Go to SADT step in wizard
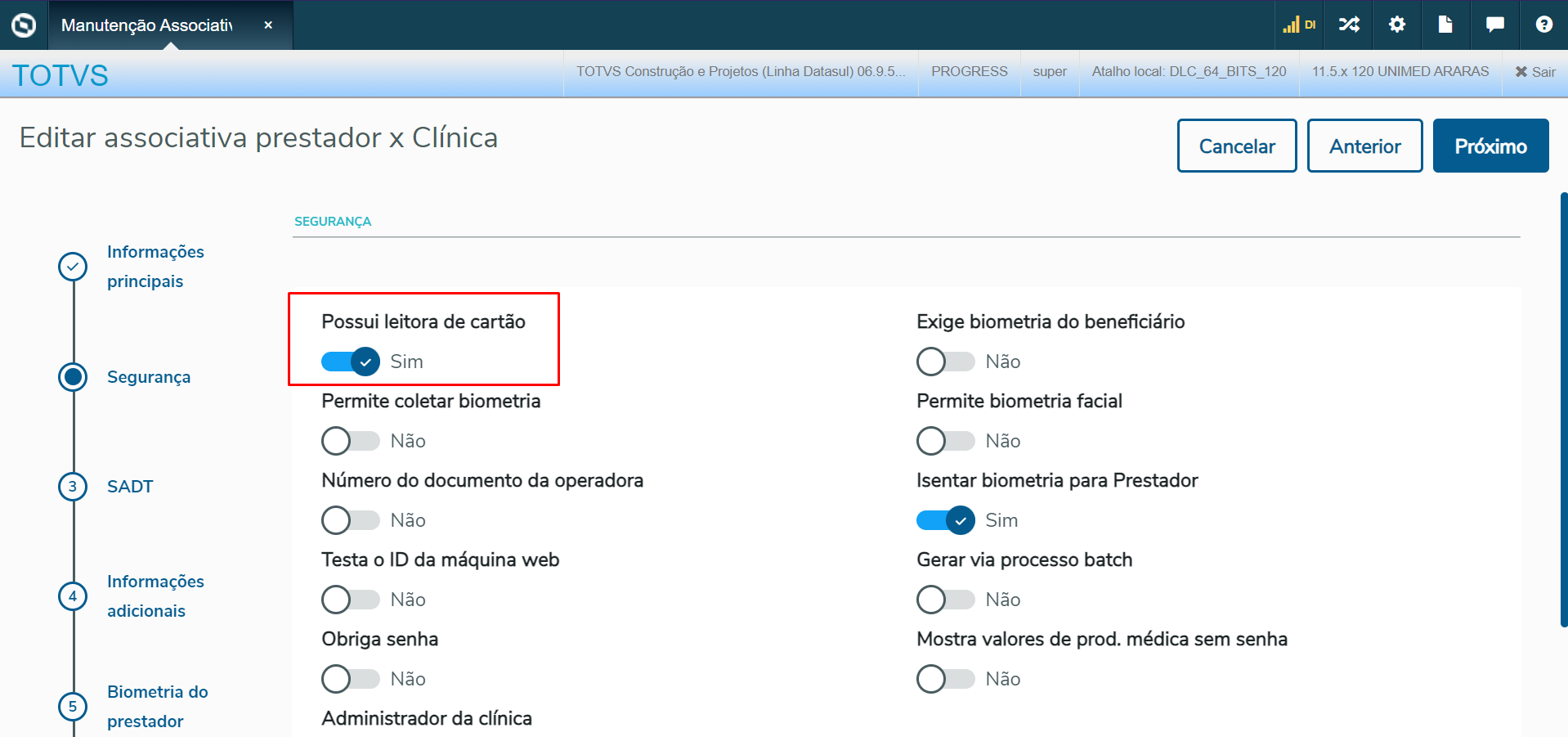This screenshot has width=1568, height=737. pyautogui.click(x=130, y=487)
